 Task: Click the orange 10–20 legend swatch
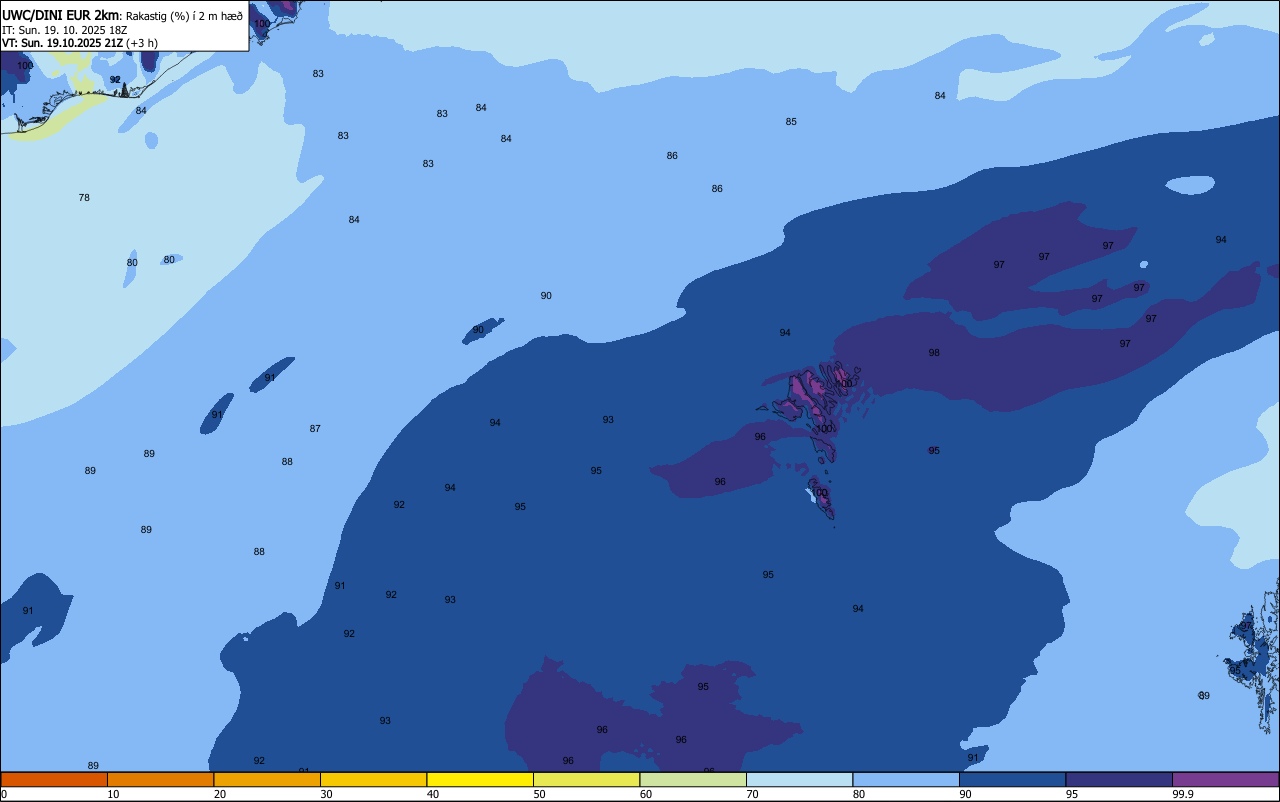point(160,779)
